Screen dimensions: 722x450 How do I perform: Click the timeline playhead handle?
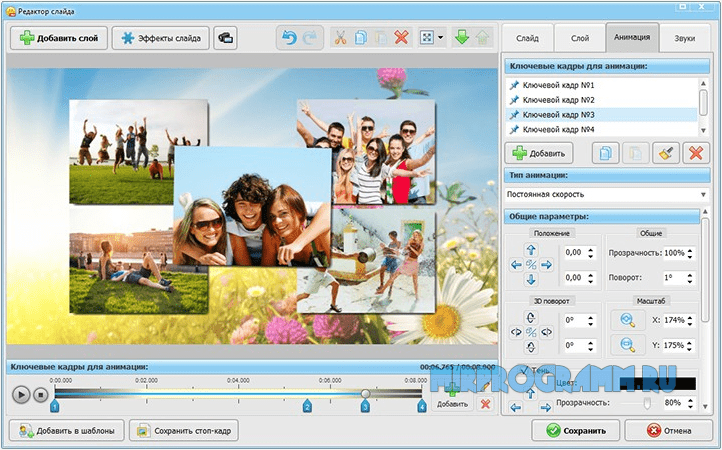point(365,393)
